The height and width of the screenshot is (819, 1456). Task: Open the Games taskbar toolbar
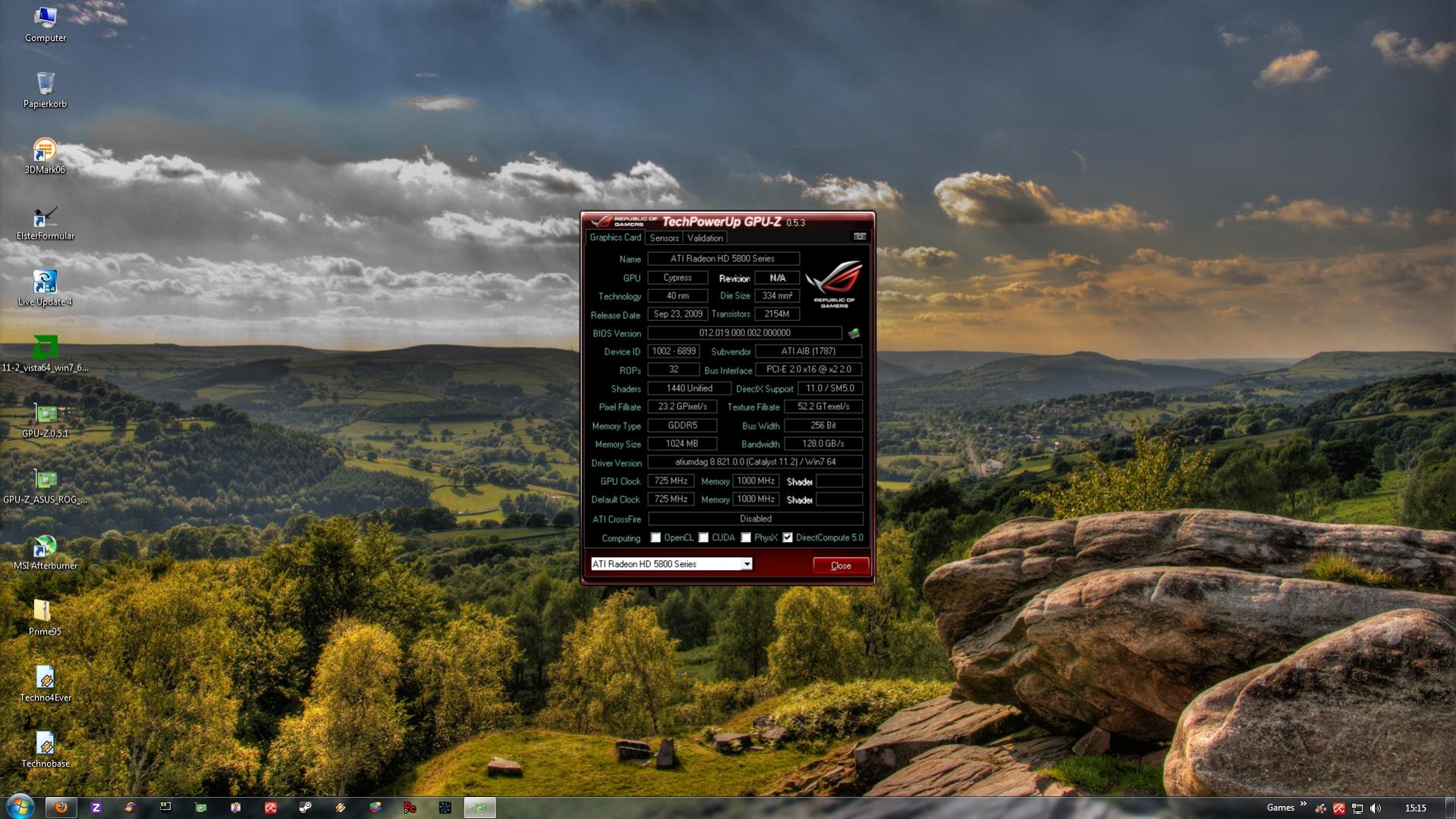1281,808
